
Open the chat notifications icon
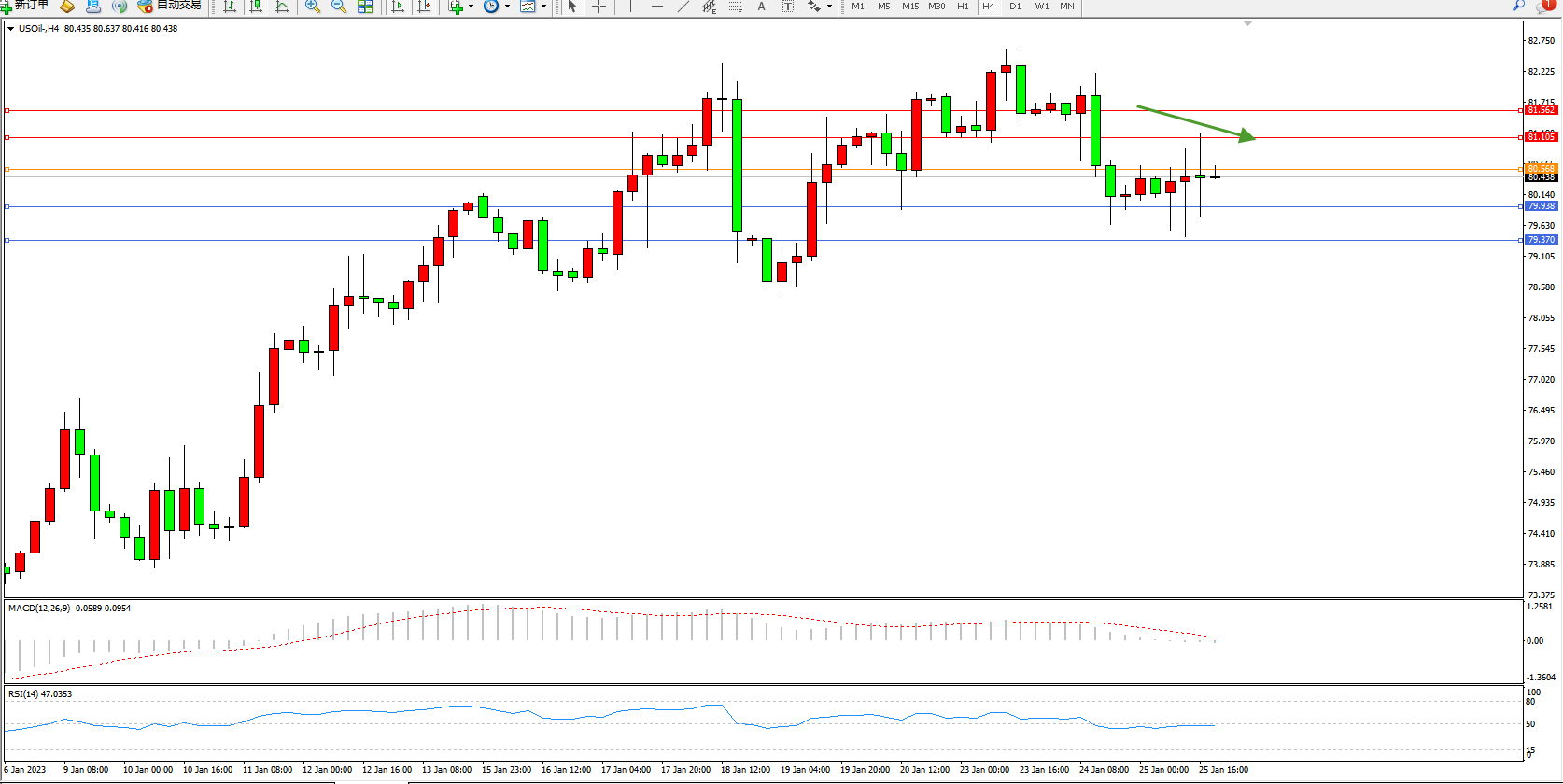1544,7
